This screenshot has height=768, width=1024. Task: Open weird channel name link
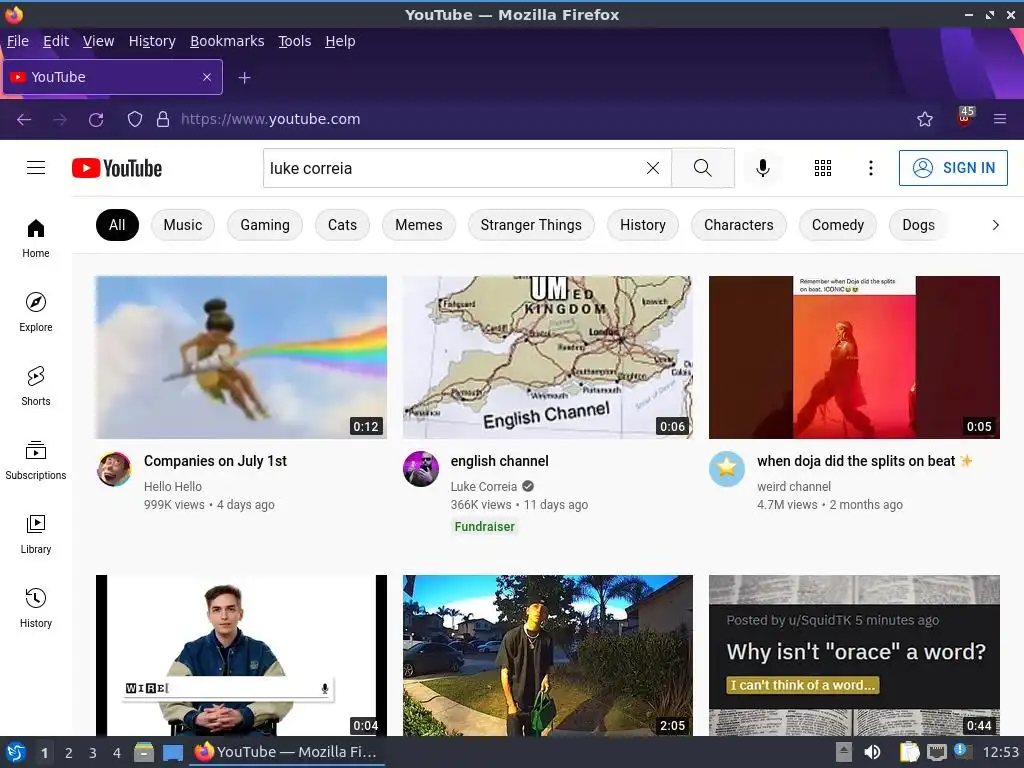794,487
